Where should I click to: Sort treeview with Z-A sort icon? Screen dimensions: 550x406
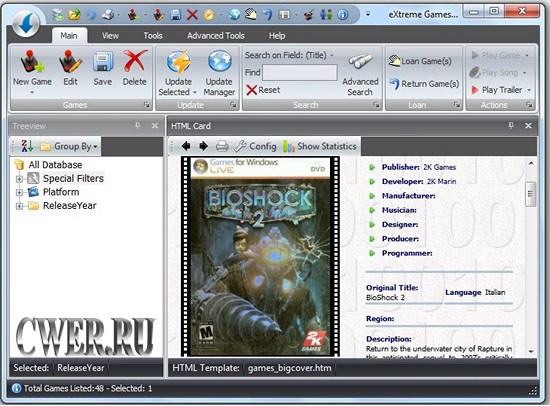tap(27, 146)
